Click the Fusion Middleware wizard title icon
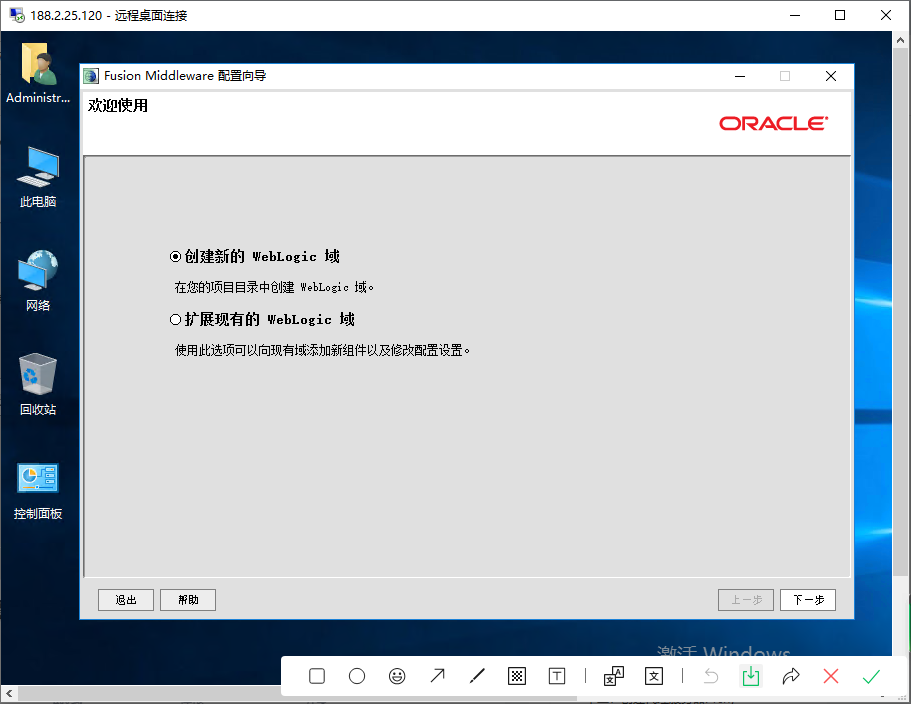 (x=91, y=76)
